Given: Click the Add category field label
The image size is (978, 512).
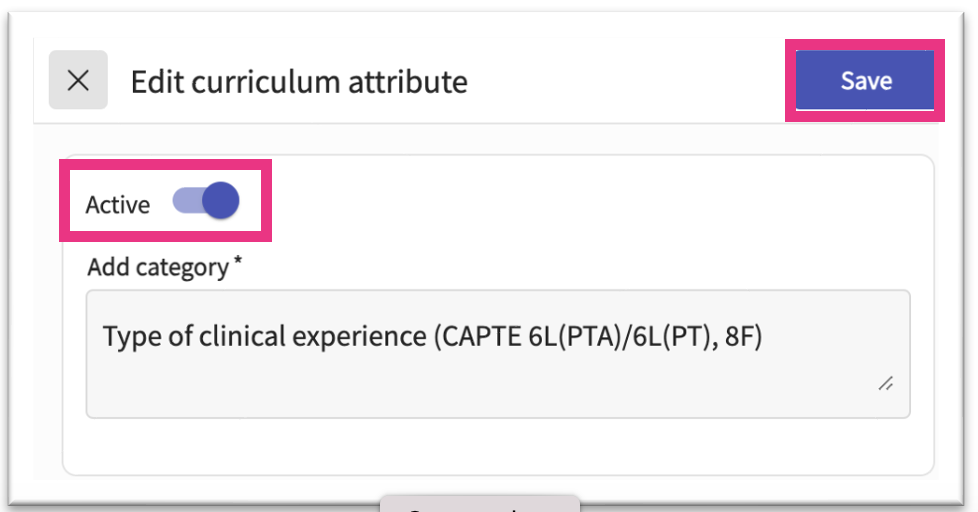Looking at the screenshot, I should click(x=157, y=268).
